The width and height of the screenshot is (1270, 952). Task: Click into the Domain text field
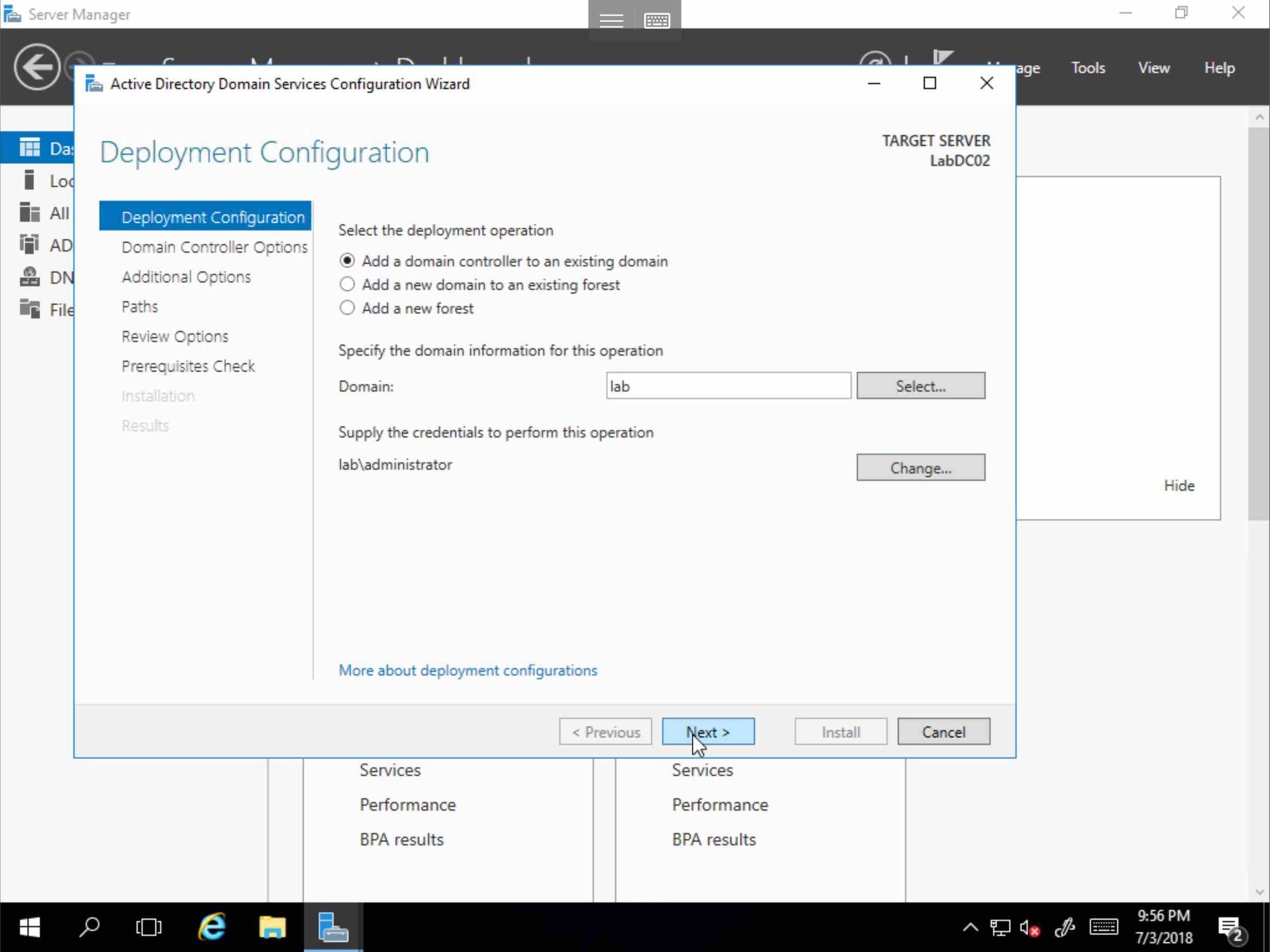pos(728,386)
